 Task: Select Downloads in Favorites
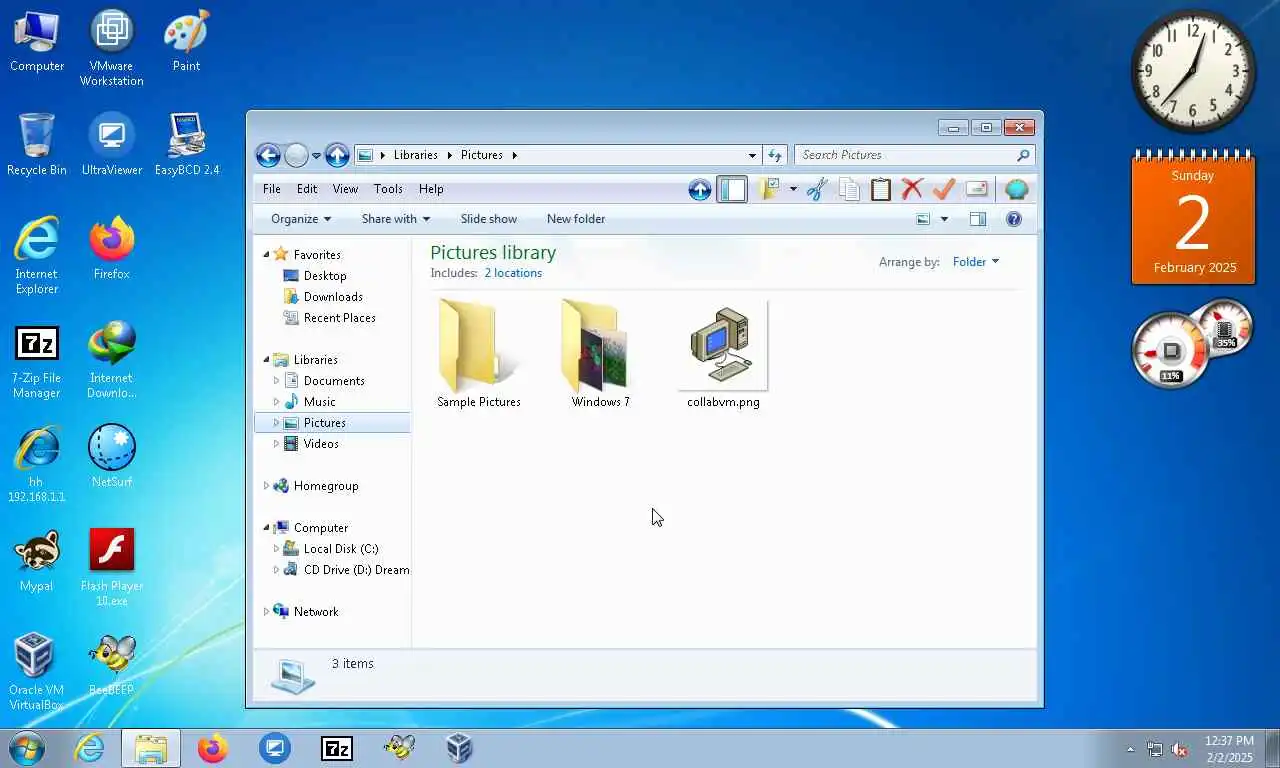[x=333, y=297]
